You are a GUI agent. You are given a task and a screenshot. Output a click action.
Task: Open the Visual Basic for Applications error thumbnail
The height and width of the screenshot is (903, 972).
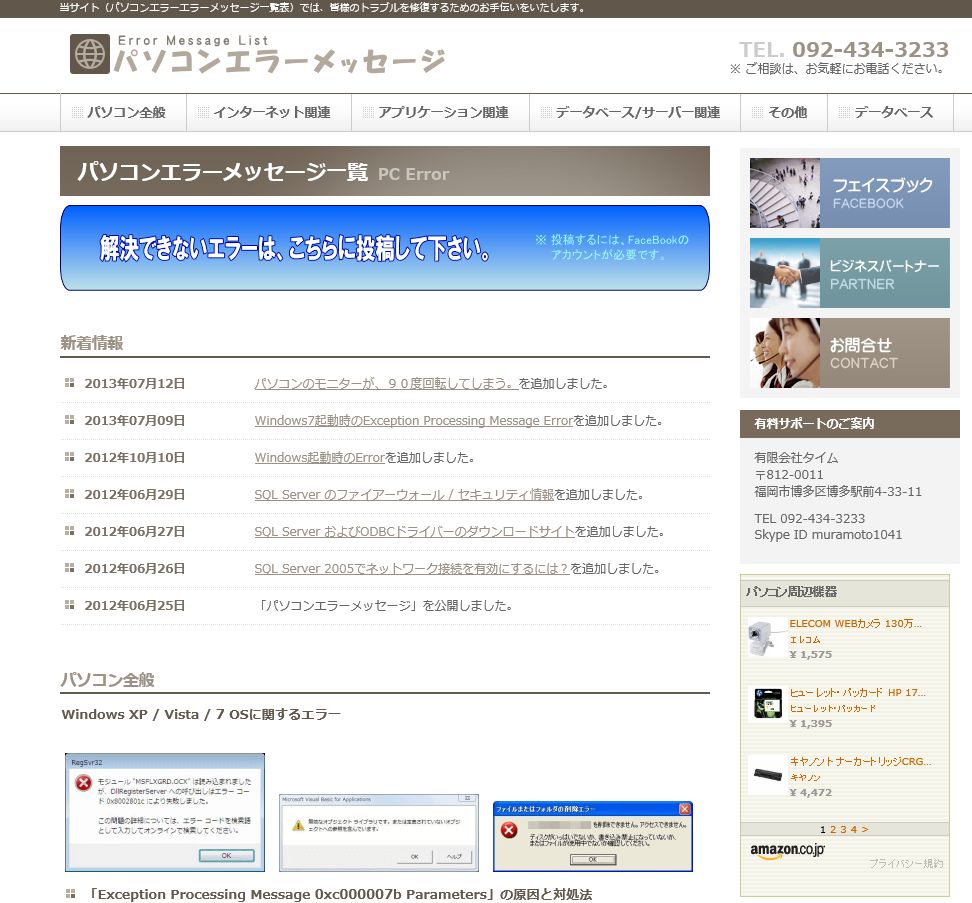coord(378,832)
